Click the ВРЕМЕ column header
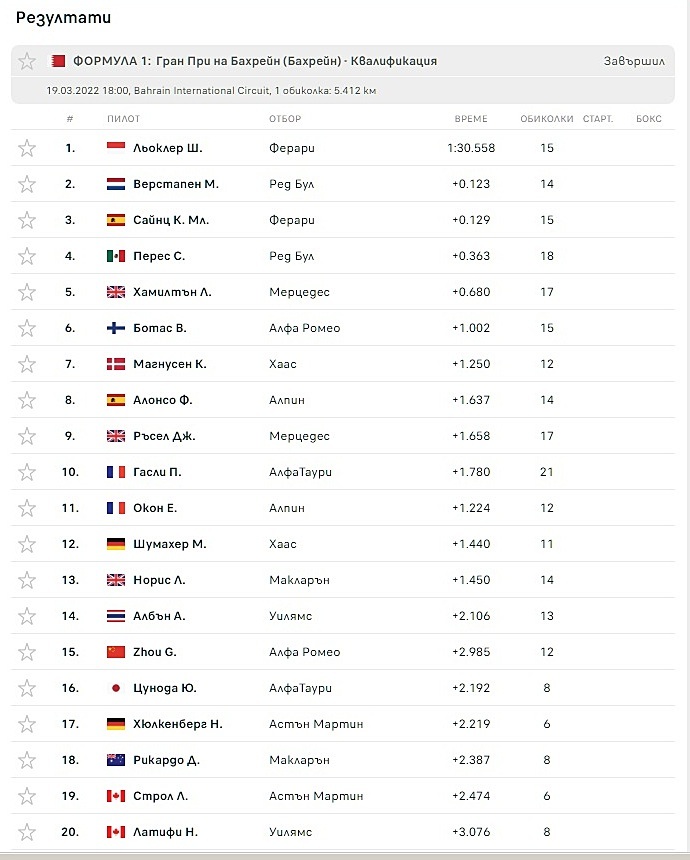Image resolution: width=690 pixels, height=860 pixels. pos(471,118)
